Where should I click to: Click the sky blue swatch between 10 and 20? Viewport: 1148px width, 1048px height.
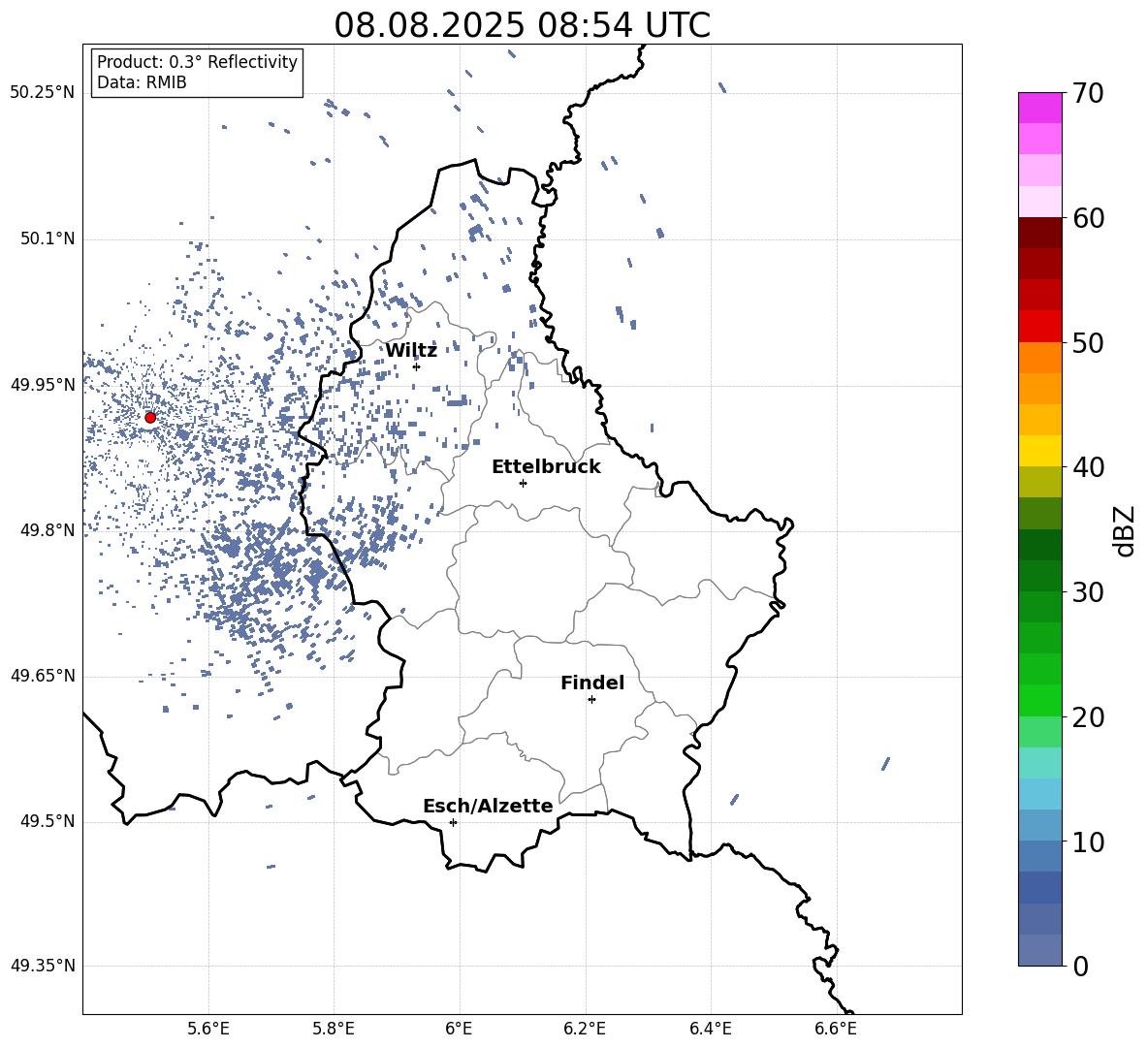click(1039, 794)
